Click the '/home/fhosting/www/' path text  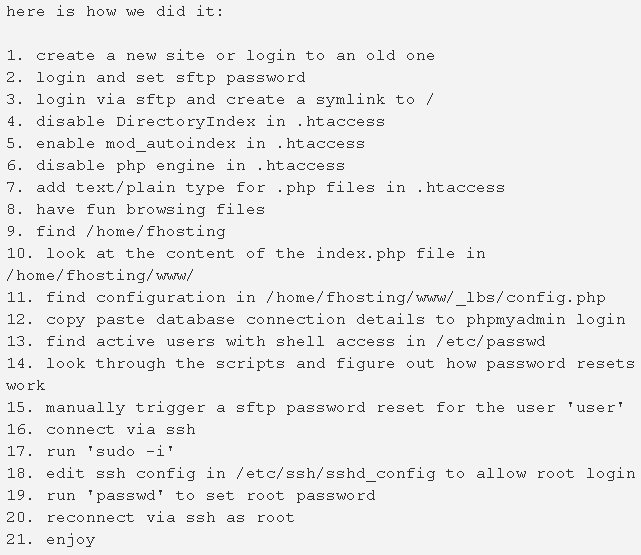(x=99, y=275)
